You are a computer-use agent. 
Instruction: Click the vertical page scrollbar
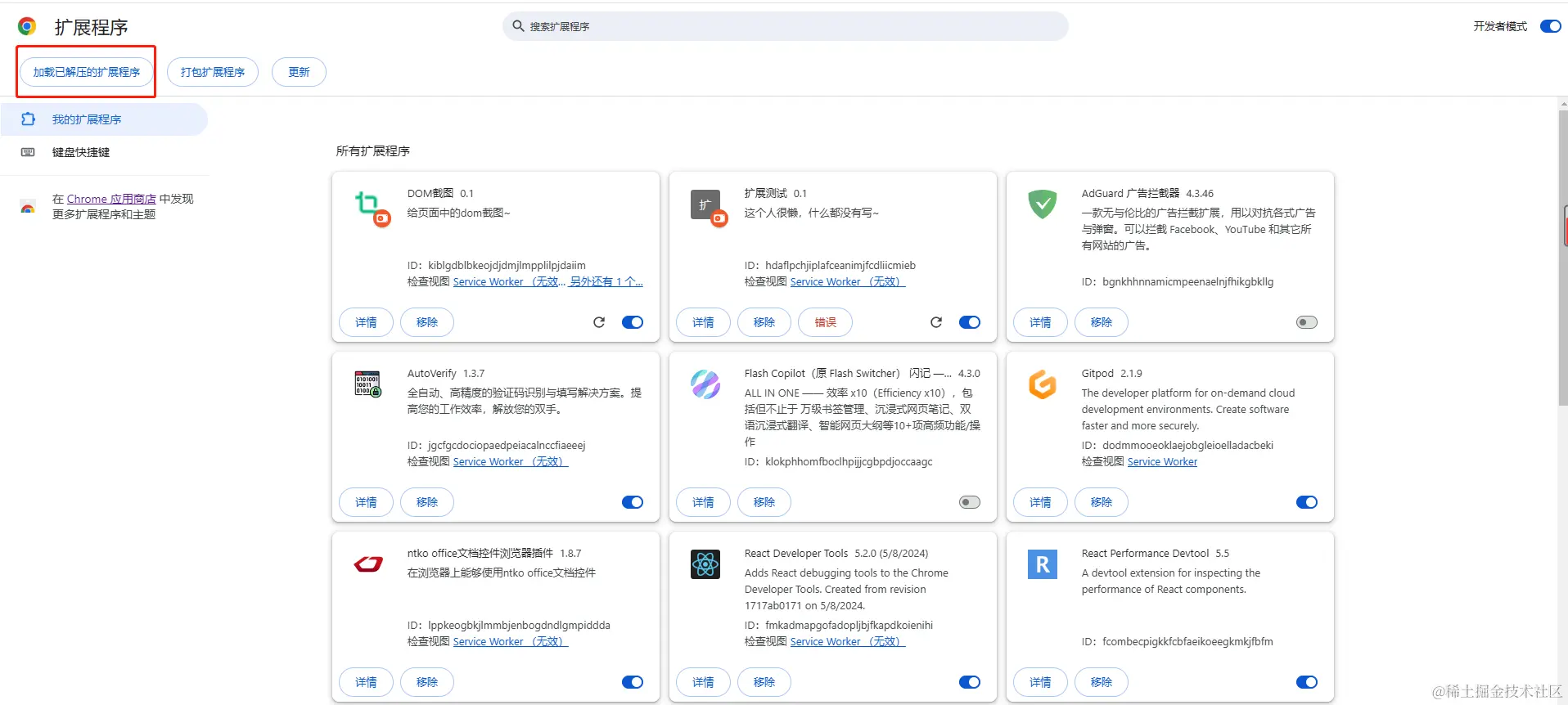point(1563,258)
